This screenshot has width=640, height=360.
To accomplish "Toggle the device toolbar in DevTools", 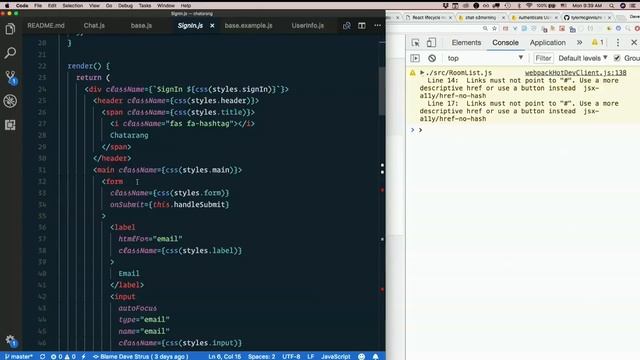I will click(x=431, y=42).
